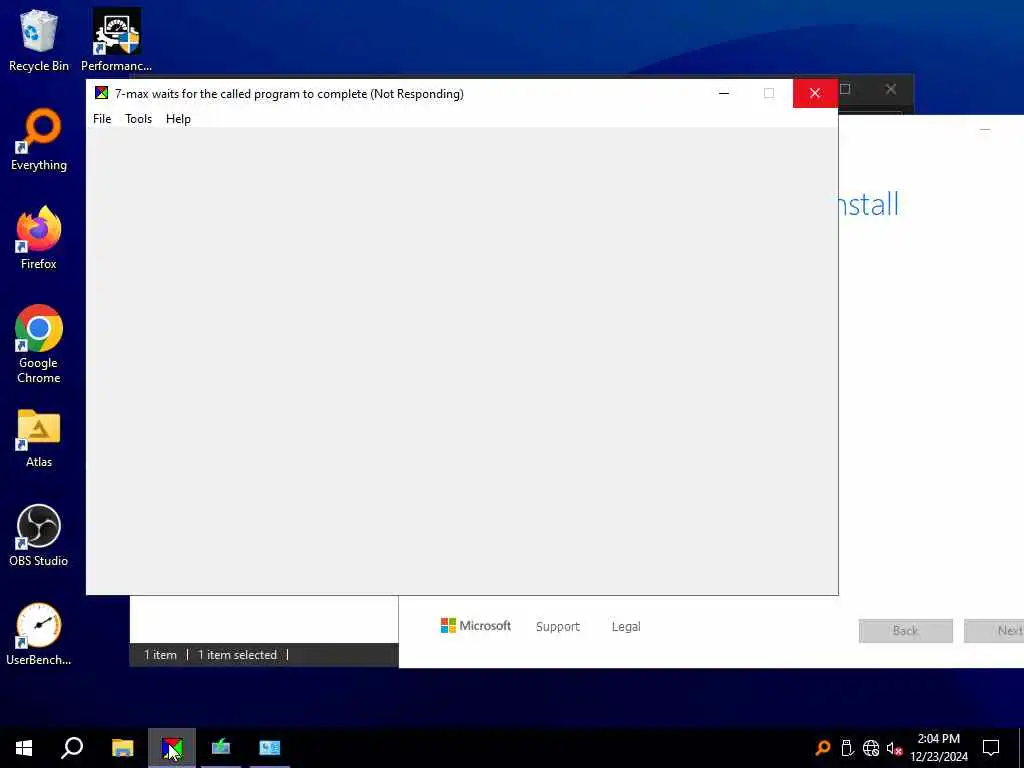Click the Support link in Microsoft installer
This screenshot has width=1024, height=768.
tap(558, 627)
